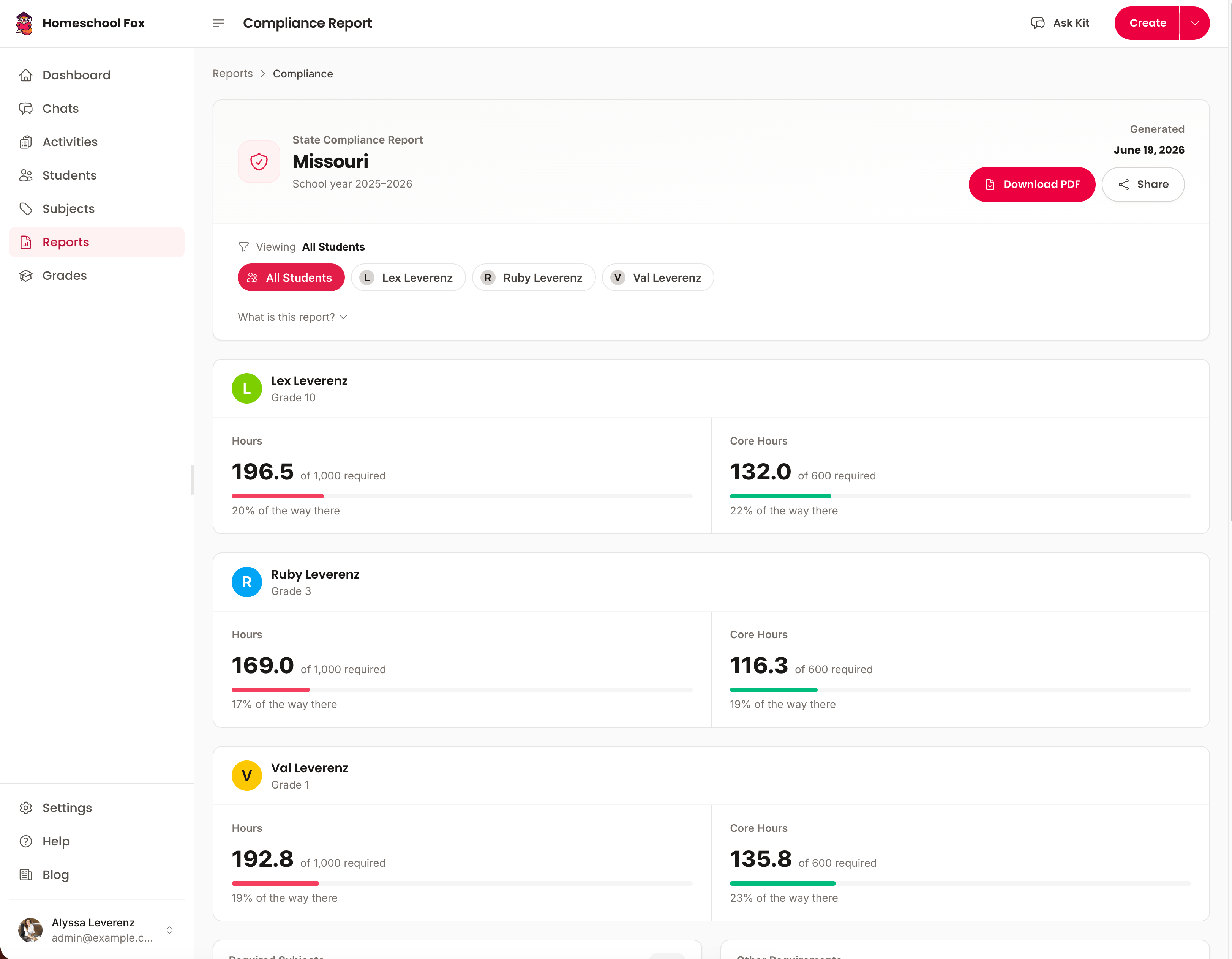This screenshot has width=1232, height=959.
Task: Click the Share button
Action: pyautogui.click(x=1143, y=185)
